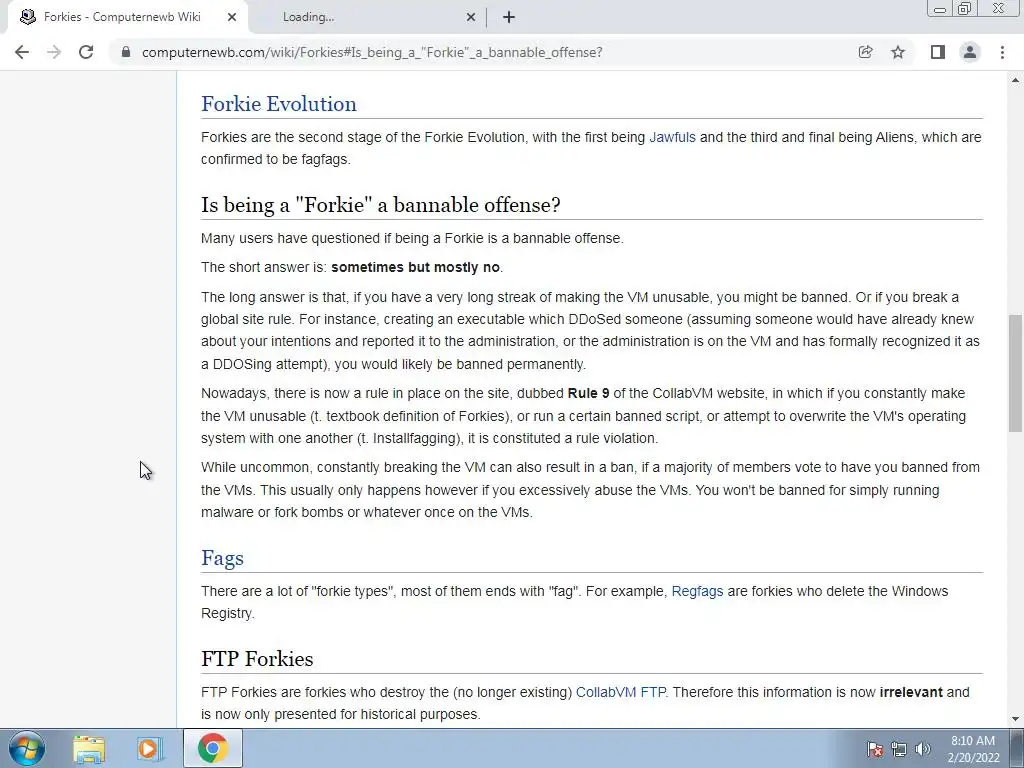Image resolution: width=1024 pixels, height=768 pixels.
Task: Open the volume speaker icon in tray
Action: coord(923,749)
